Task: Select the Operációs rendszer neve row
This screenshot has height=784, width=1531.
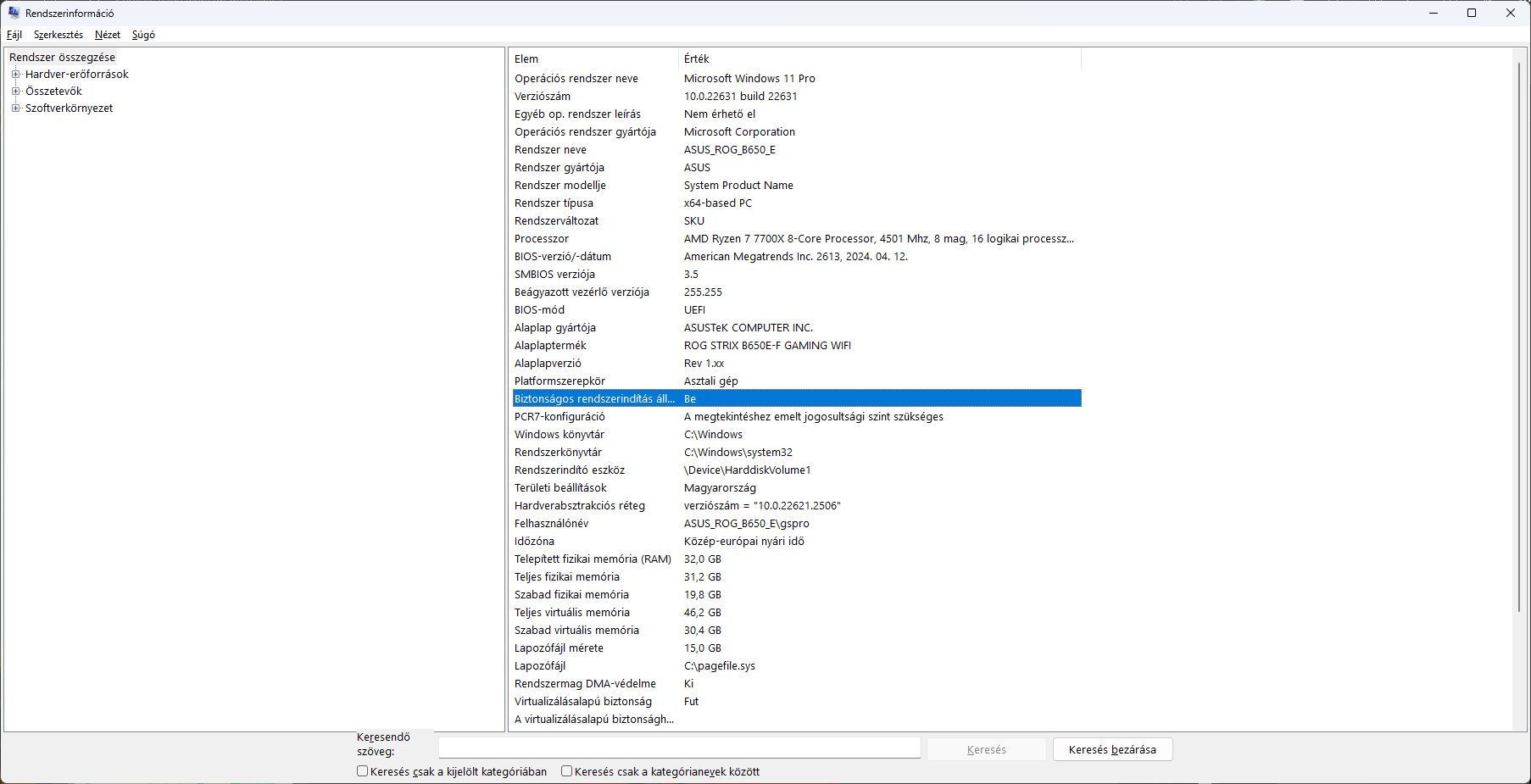Action: 797,78
